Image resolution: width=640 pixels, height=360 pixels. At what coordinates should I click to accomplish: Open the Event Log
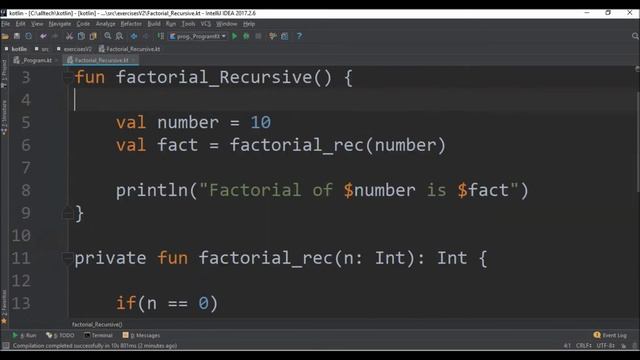(610, 335)
